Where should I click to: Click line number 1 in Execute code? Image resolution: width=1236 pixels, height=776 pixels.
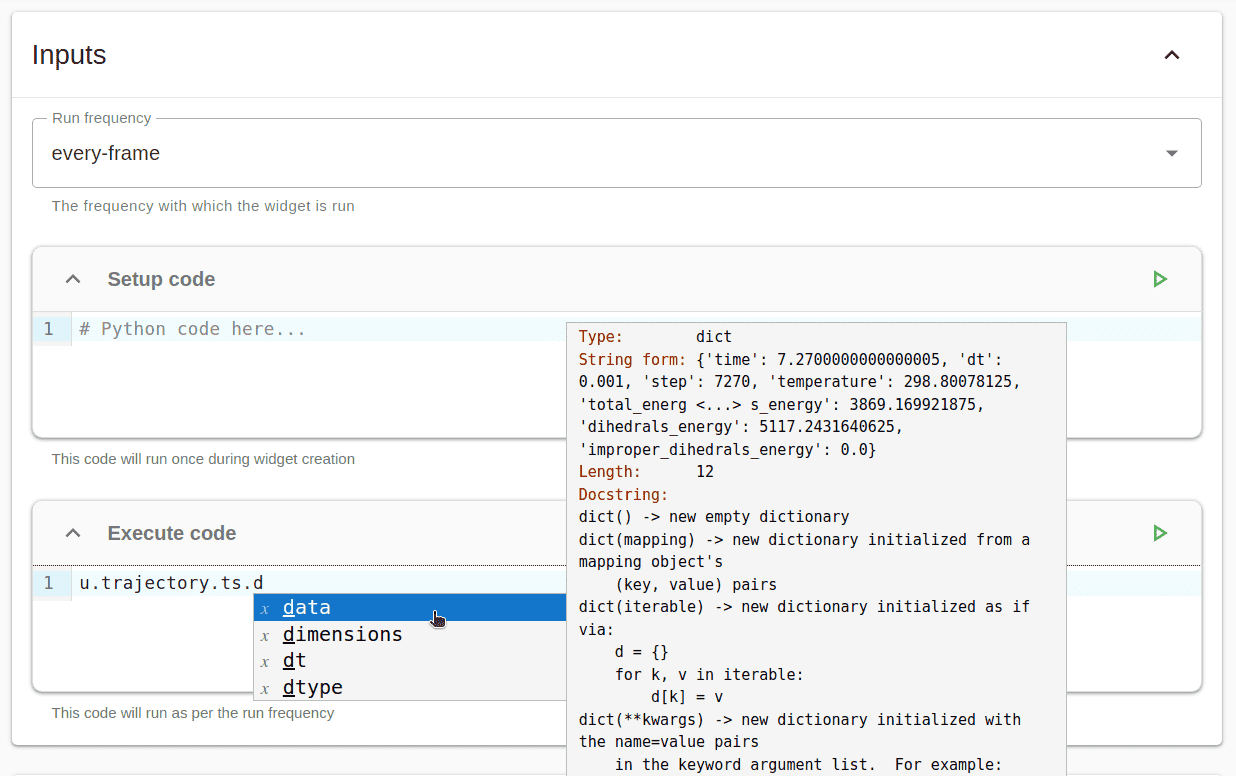[48, 583]
